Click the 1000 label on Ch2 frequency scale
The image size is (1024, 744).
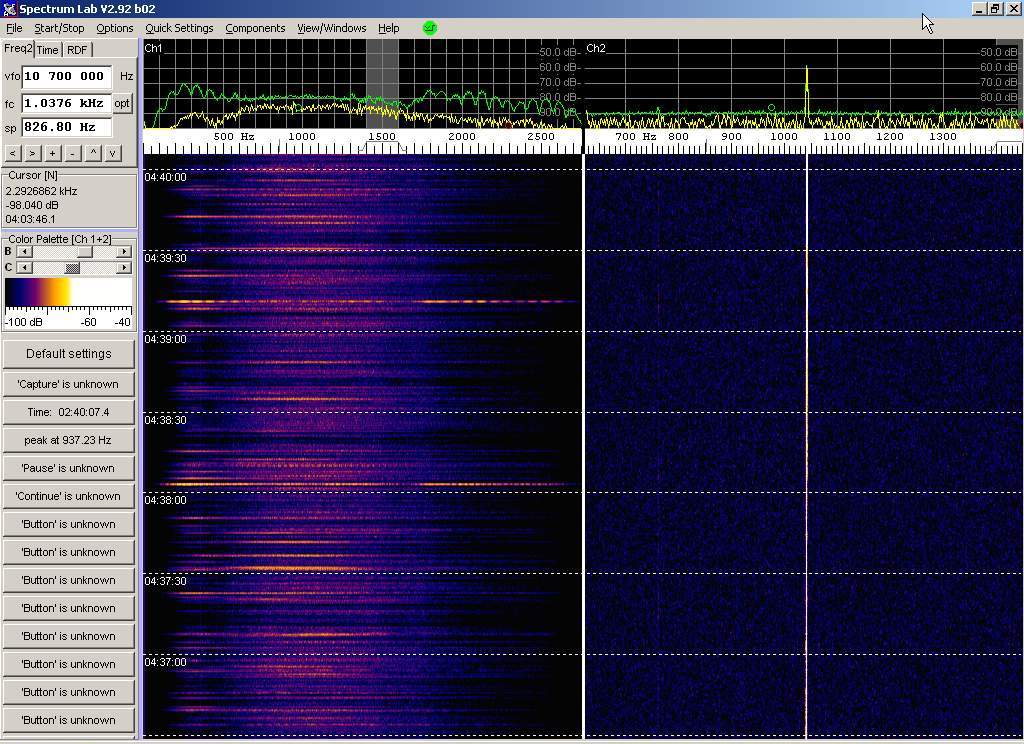(x=784, y=137)
